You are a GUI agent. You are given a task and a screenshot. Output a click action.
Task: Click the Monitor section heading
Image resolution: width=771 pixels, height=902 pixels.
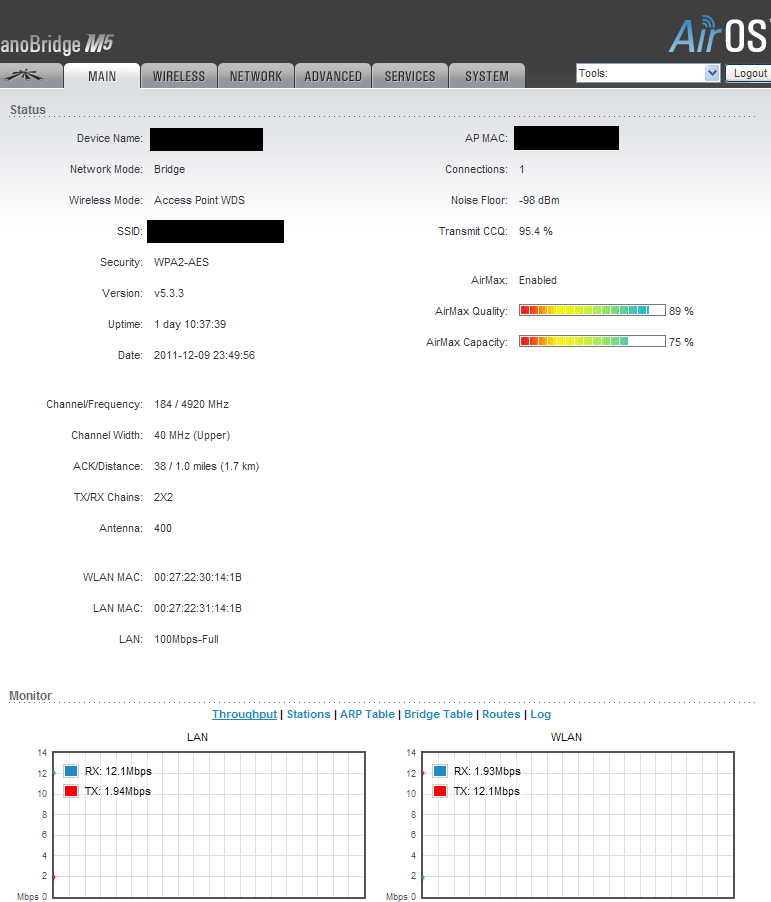coord(30,695)
